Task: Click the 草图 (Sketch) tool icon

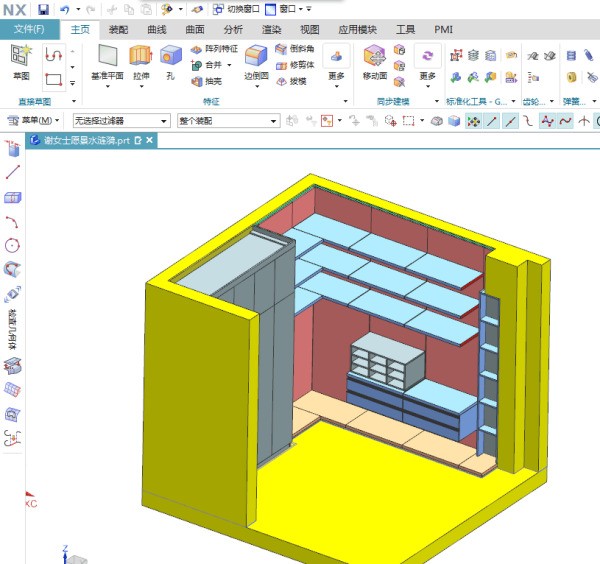Action: click(x=21, y=60)
